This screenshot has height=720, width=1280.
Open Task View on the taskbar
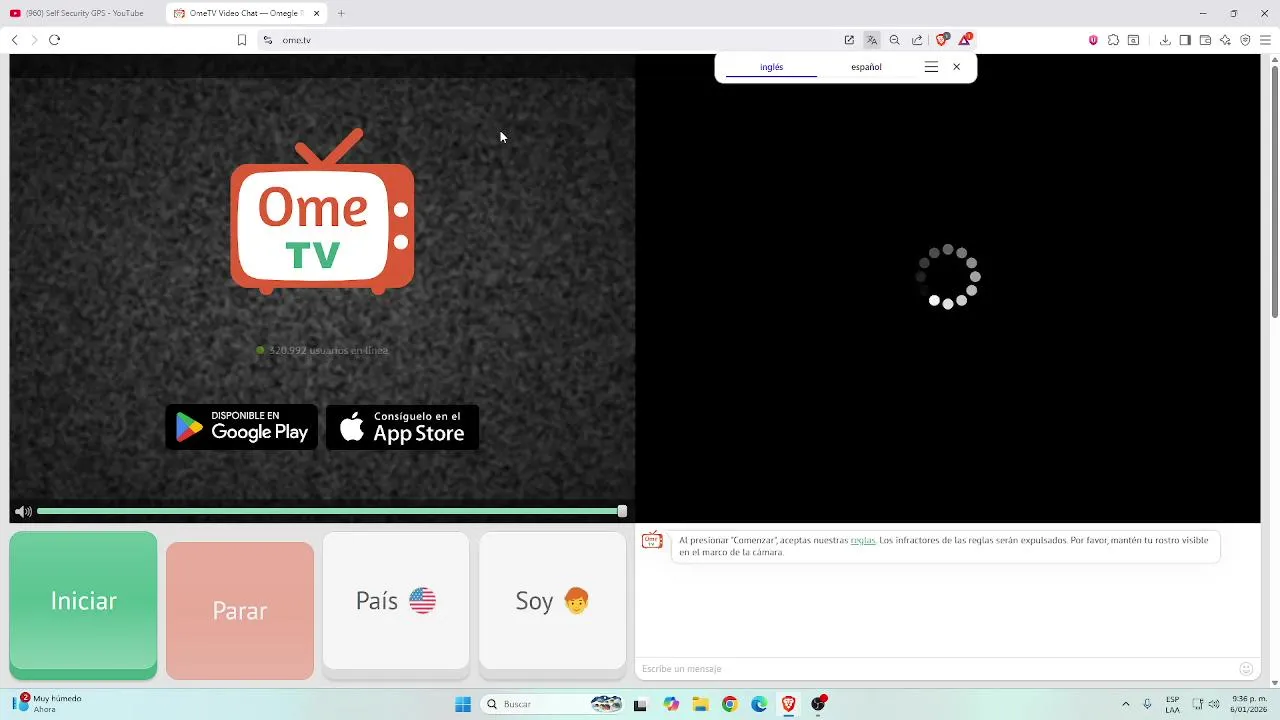tap(640, 704)
